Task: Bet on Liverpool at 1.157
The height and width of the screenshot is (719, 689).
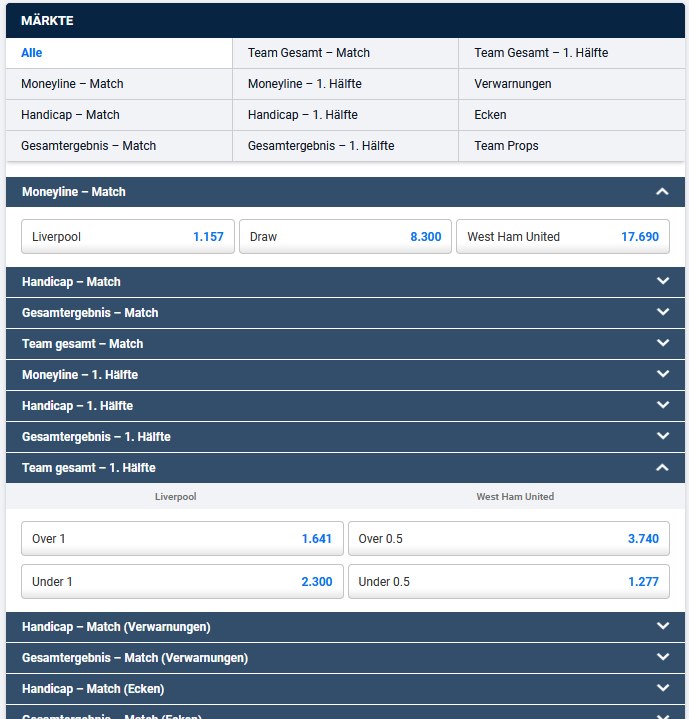Action: (x=128, y=237)
